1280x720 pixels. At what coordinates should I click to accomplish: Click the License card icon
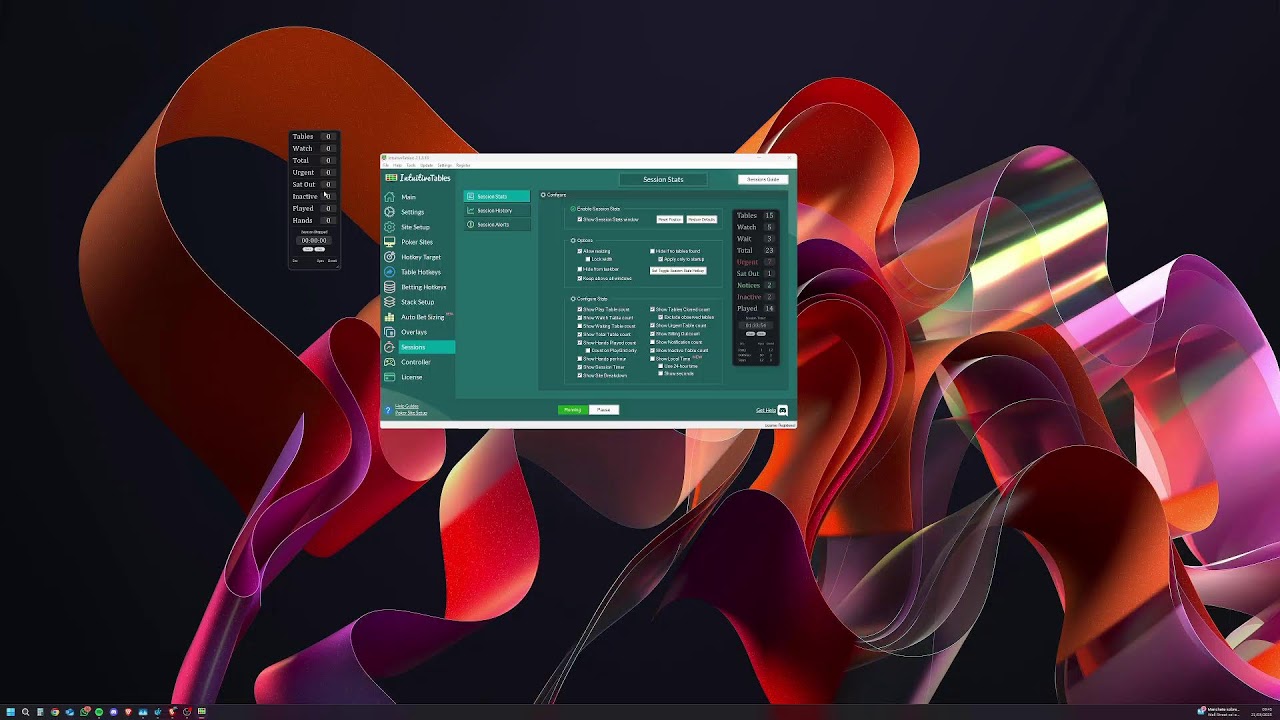click(389, 377)
